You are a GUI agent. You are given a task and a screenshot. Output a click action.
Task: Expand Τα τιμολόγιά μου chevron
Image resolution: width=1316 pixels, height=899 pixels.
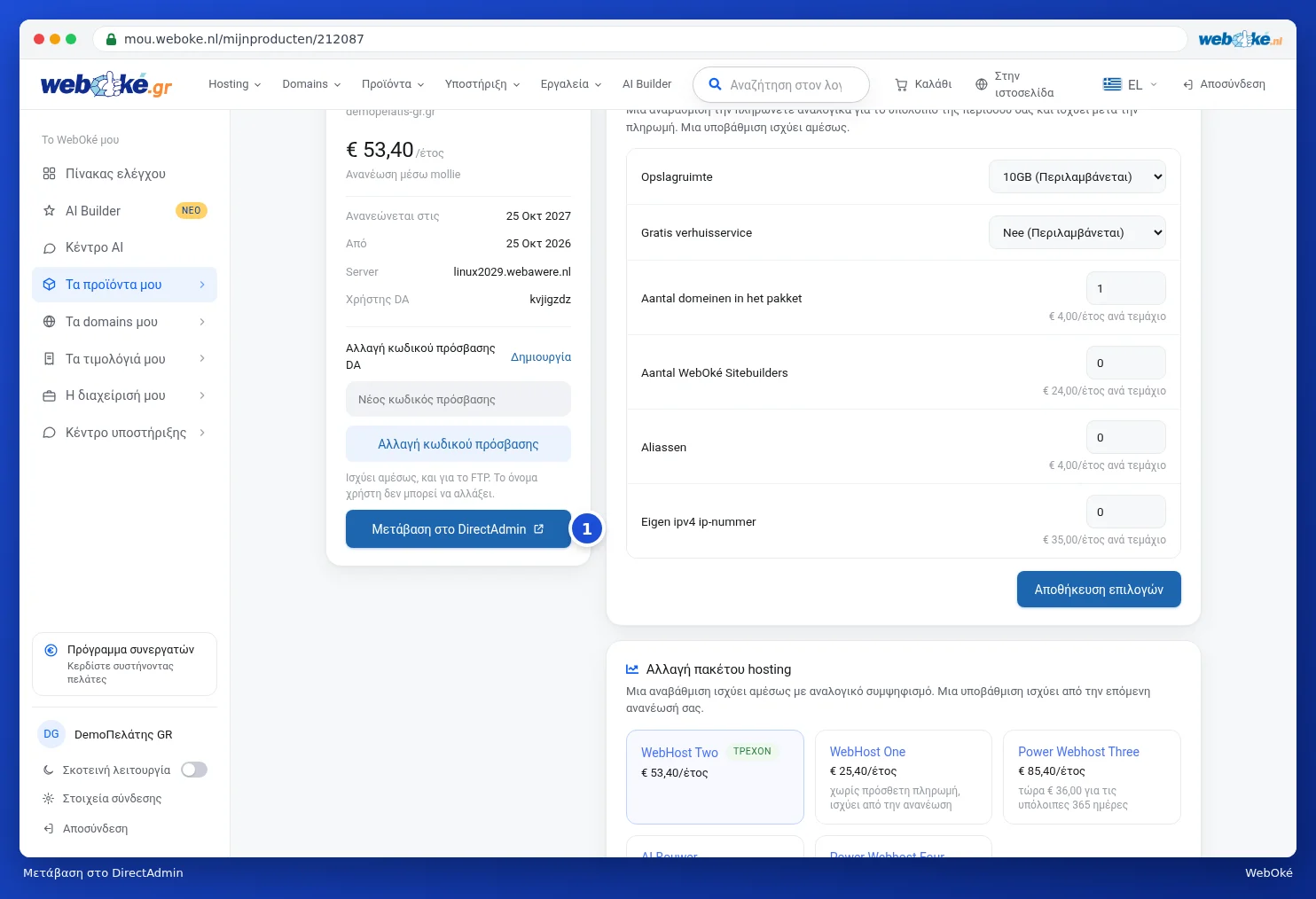[x=202, y=359]
